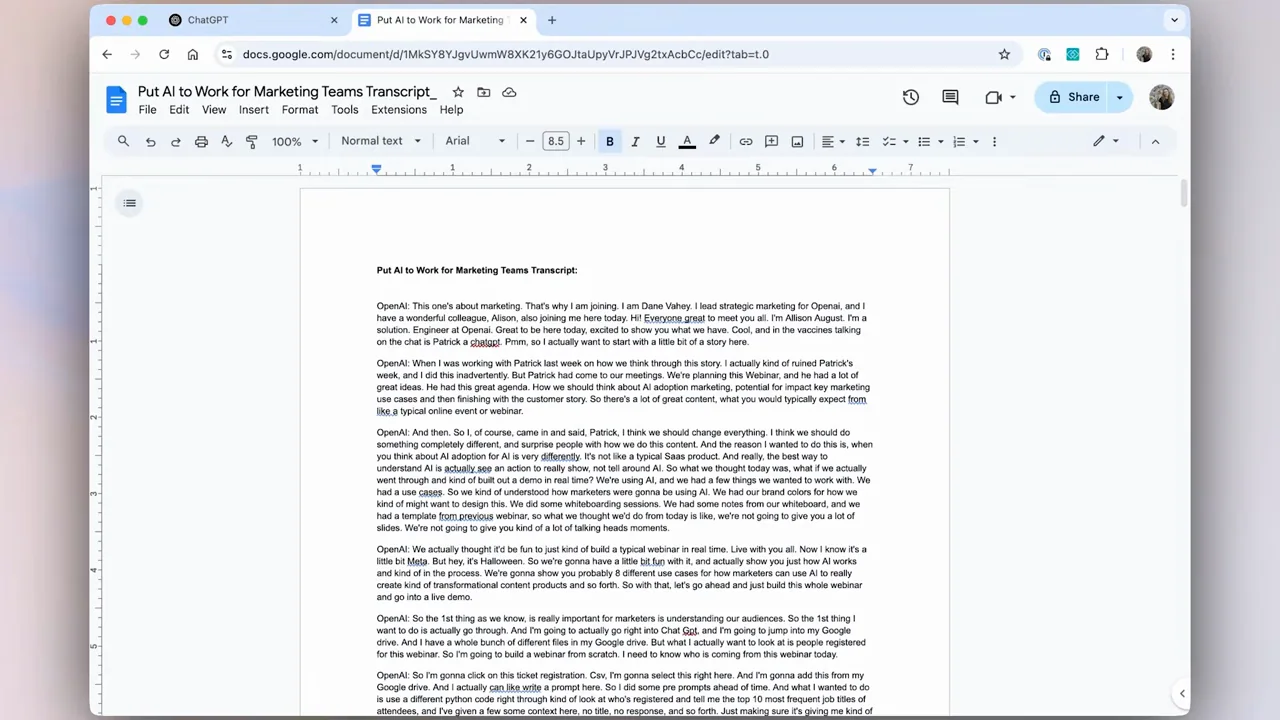
Task: Increase the font size
Action: coord(581,142)
